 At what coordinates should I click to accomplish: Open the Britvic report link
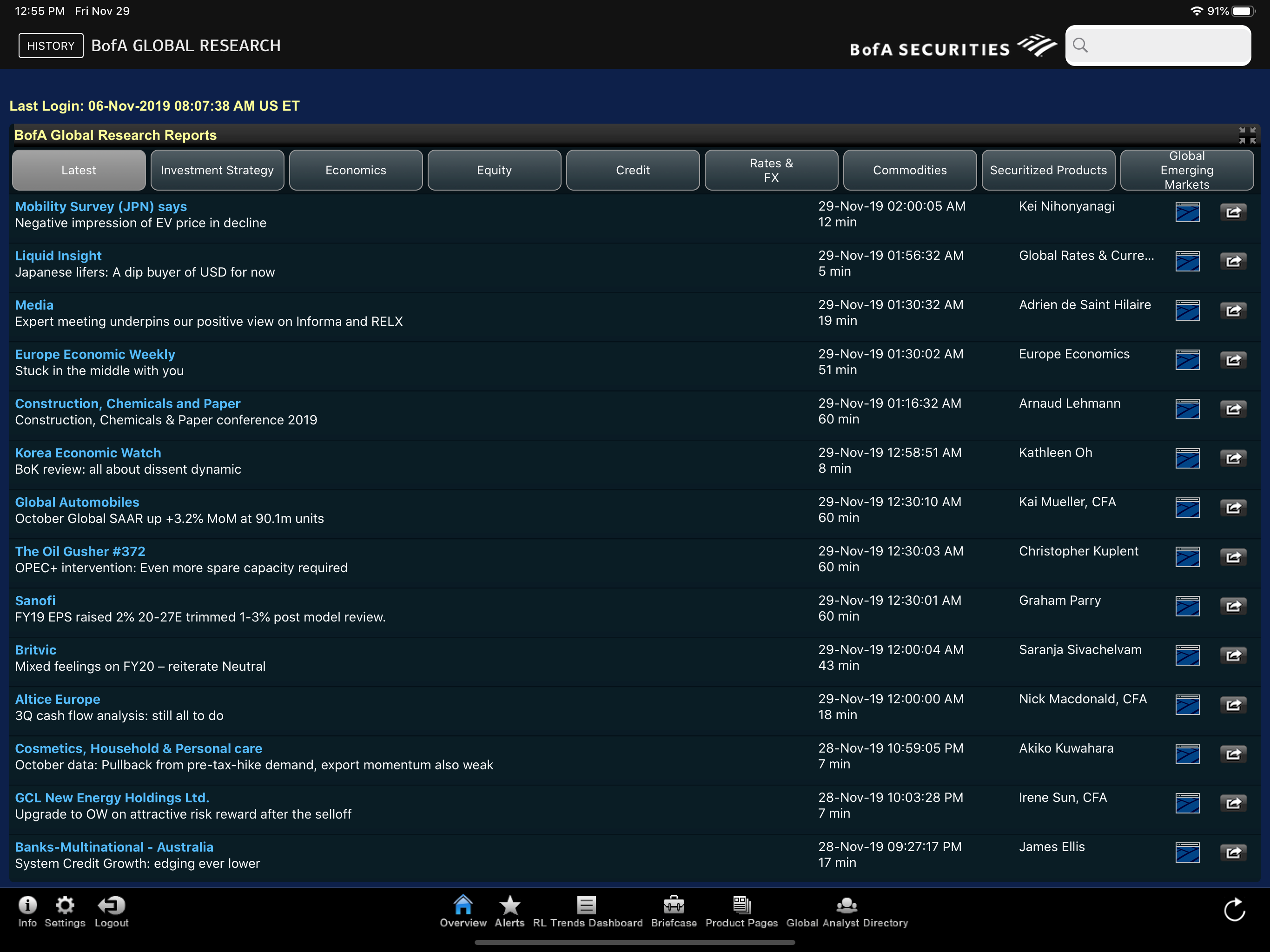[x=36, y=651]
